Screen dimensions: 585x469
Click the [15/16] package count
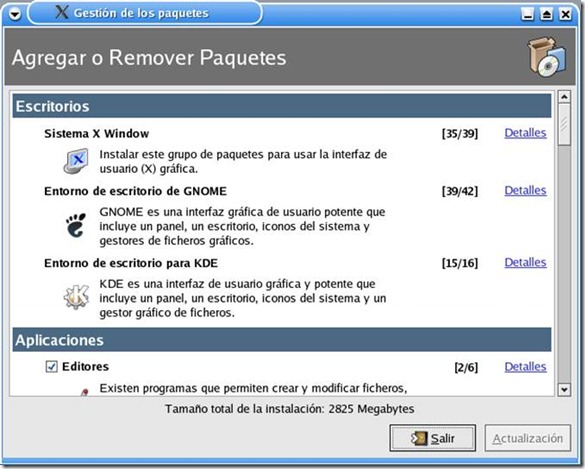[460, 263]
